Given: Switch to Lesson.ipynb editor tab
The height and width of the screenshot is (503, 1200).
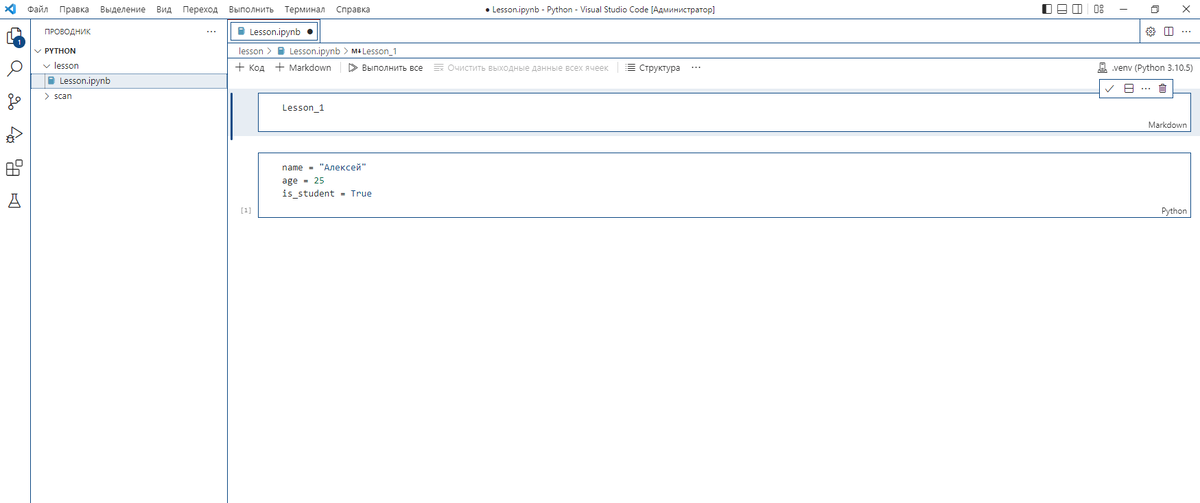Looking at the screenshot, I should [x=275, y=31].
